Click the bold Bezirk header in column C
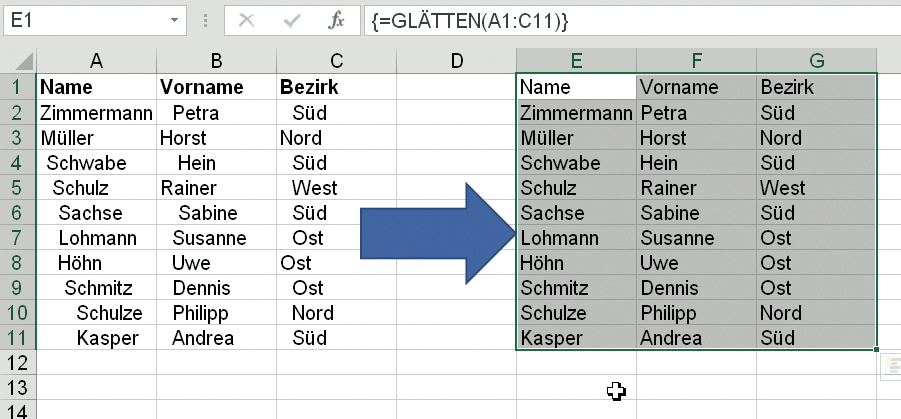 coord(309,87)
